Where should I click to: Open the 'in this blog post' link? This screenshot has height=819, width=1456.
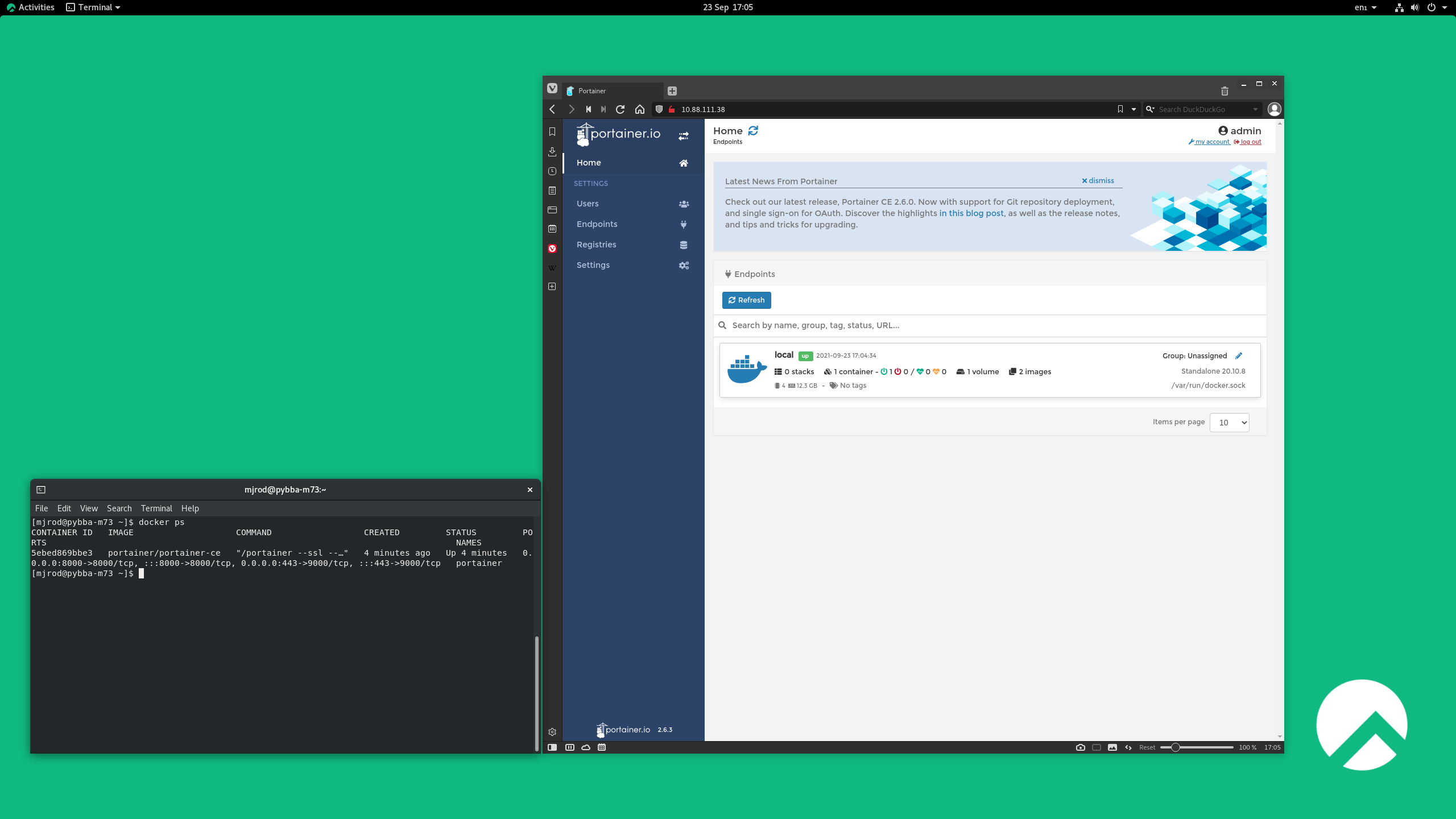click(x=971, y=213)
